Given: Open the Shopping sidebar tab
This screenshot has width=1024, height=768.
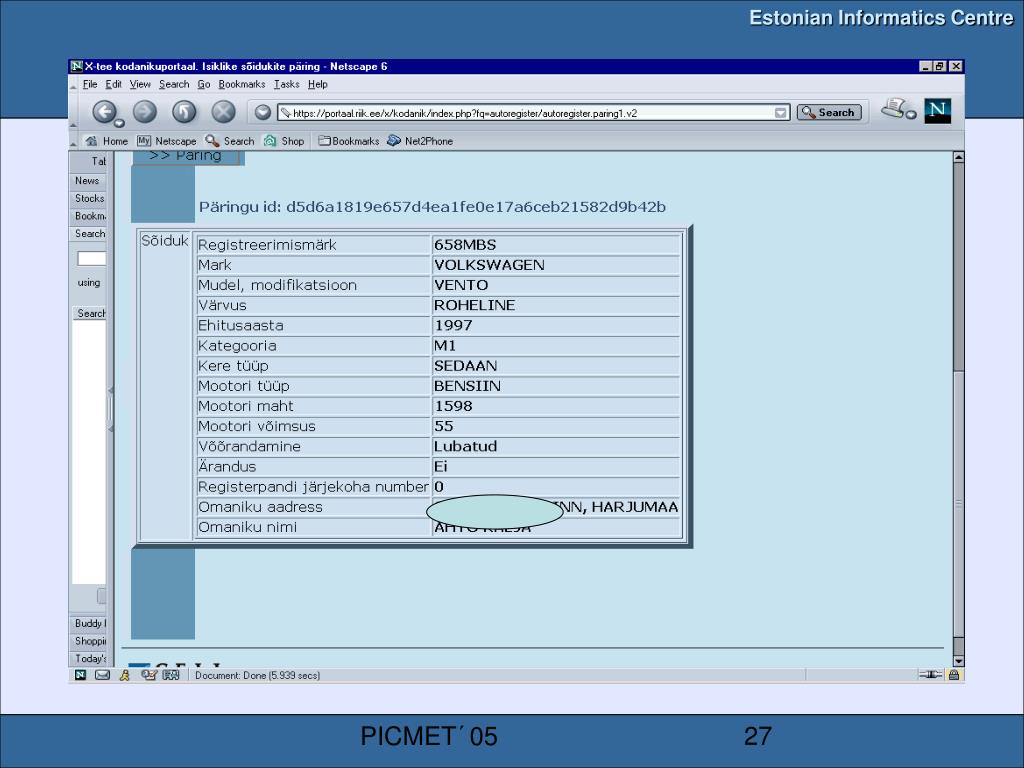Looking at the screenshot, I should pos(88,641).
